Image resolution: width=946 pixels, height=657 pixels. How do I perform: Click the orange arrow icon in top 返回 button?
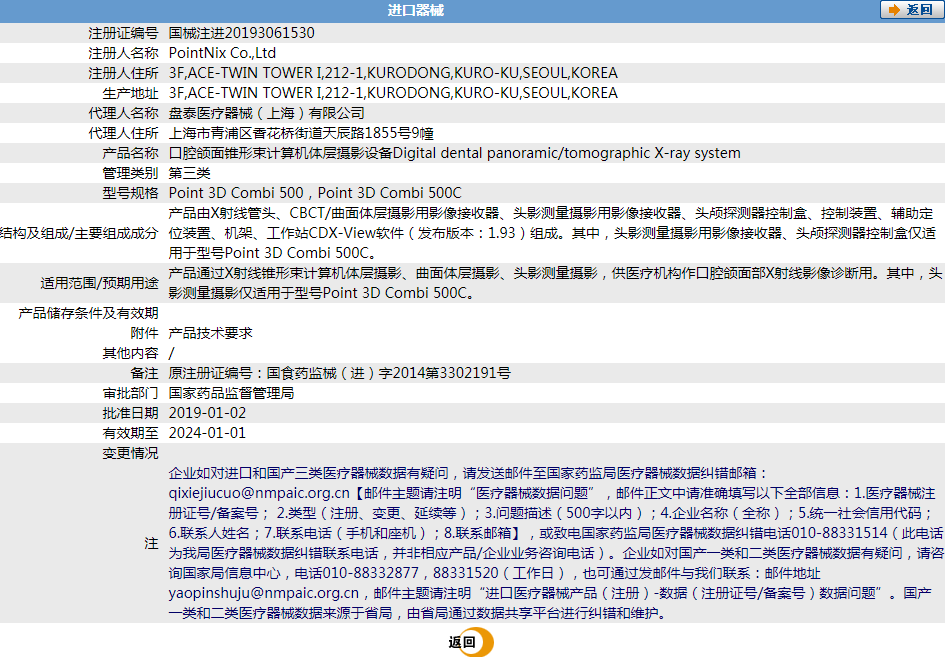click(x=894, y=10)
